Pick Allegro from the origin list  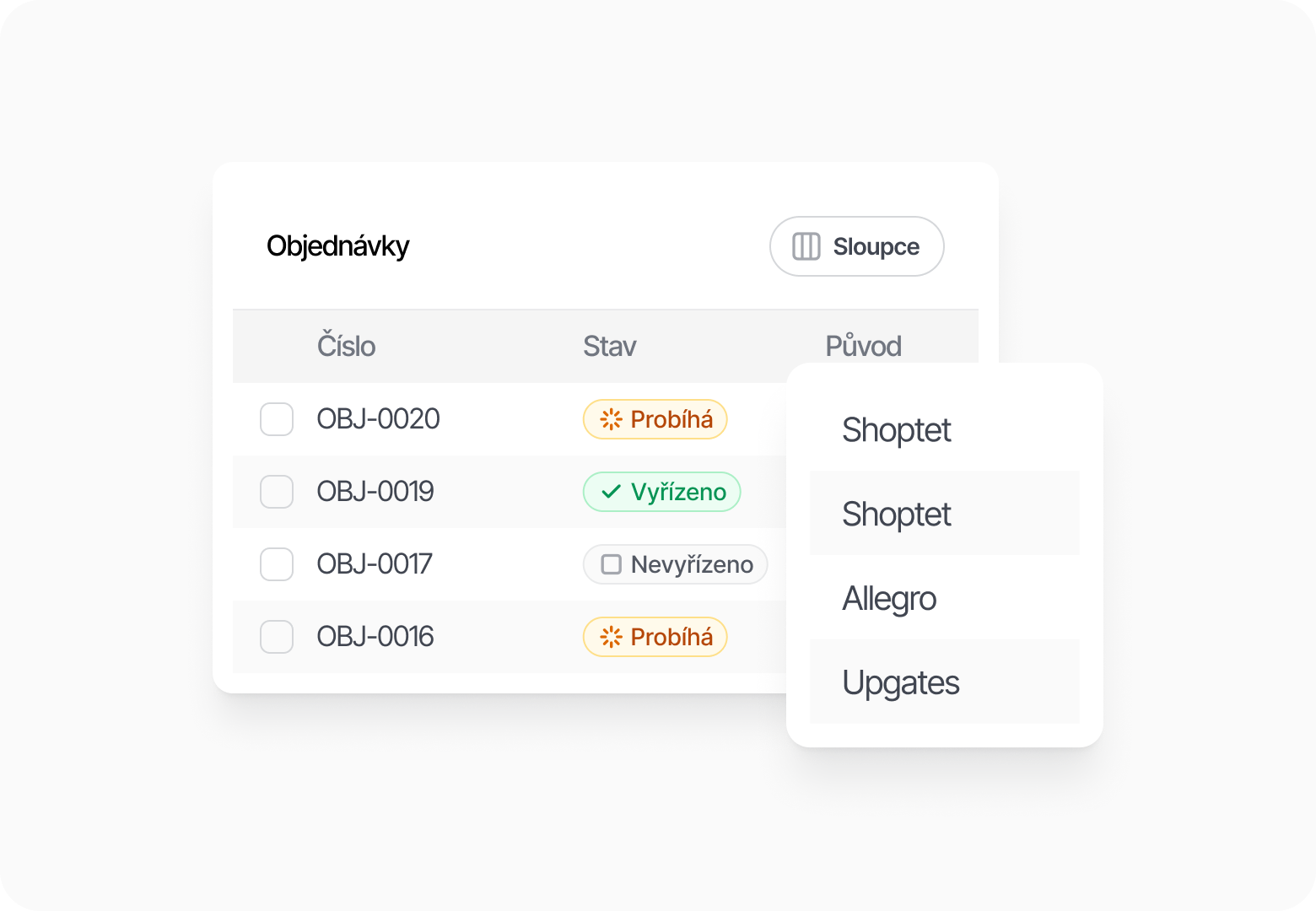889,598
